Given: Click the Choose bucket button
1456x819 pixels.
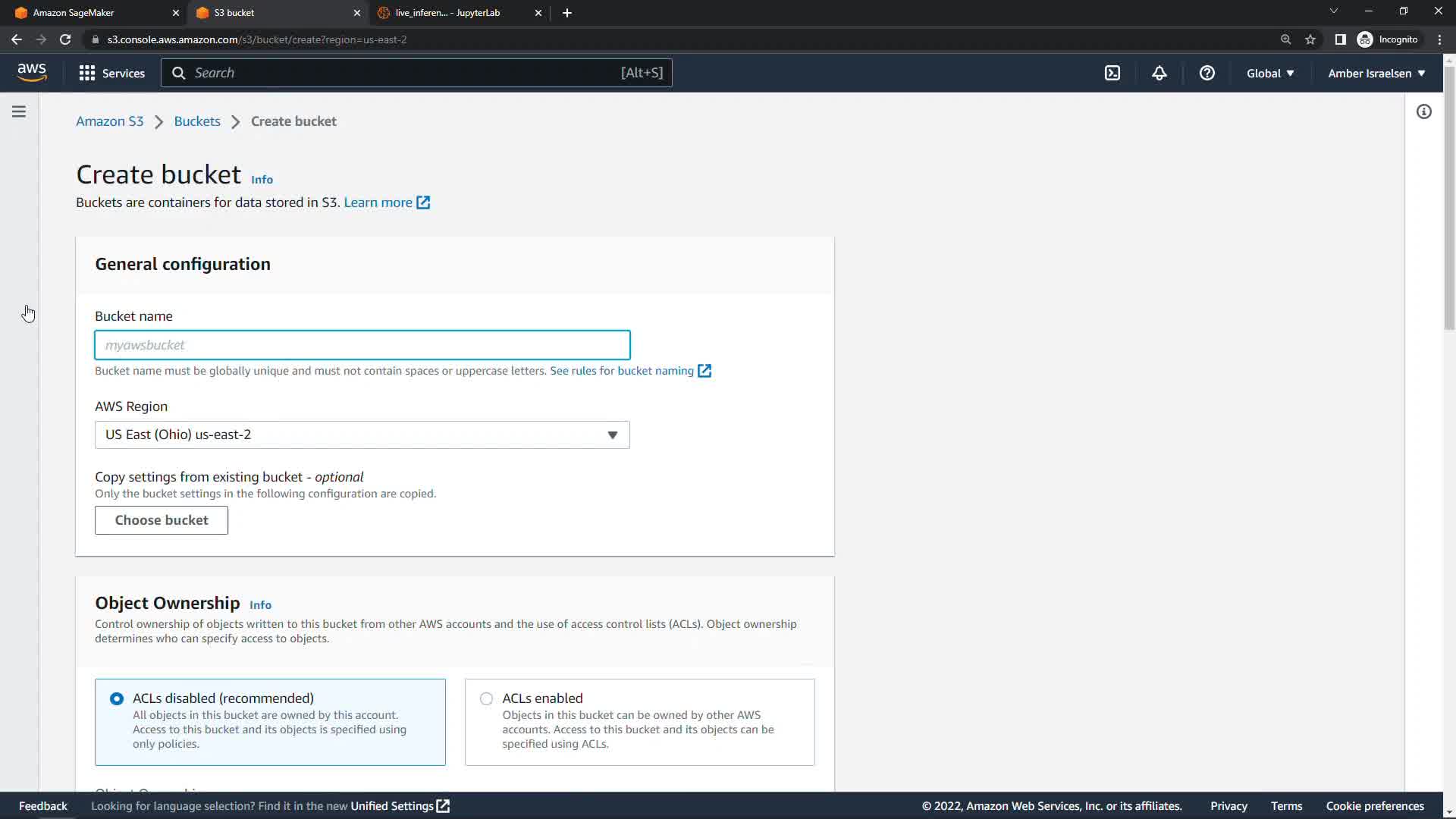Looking at the screenshot, I should pyautogui.click(x=161, y=520).
